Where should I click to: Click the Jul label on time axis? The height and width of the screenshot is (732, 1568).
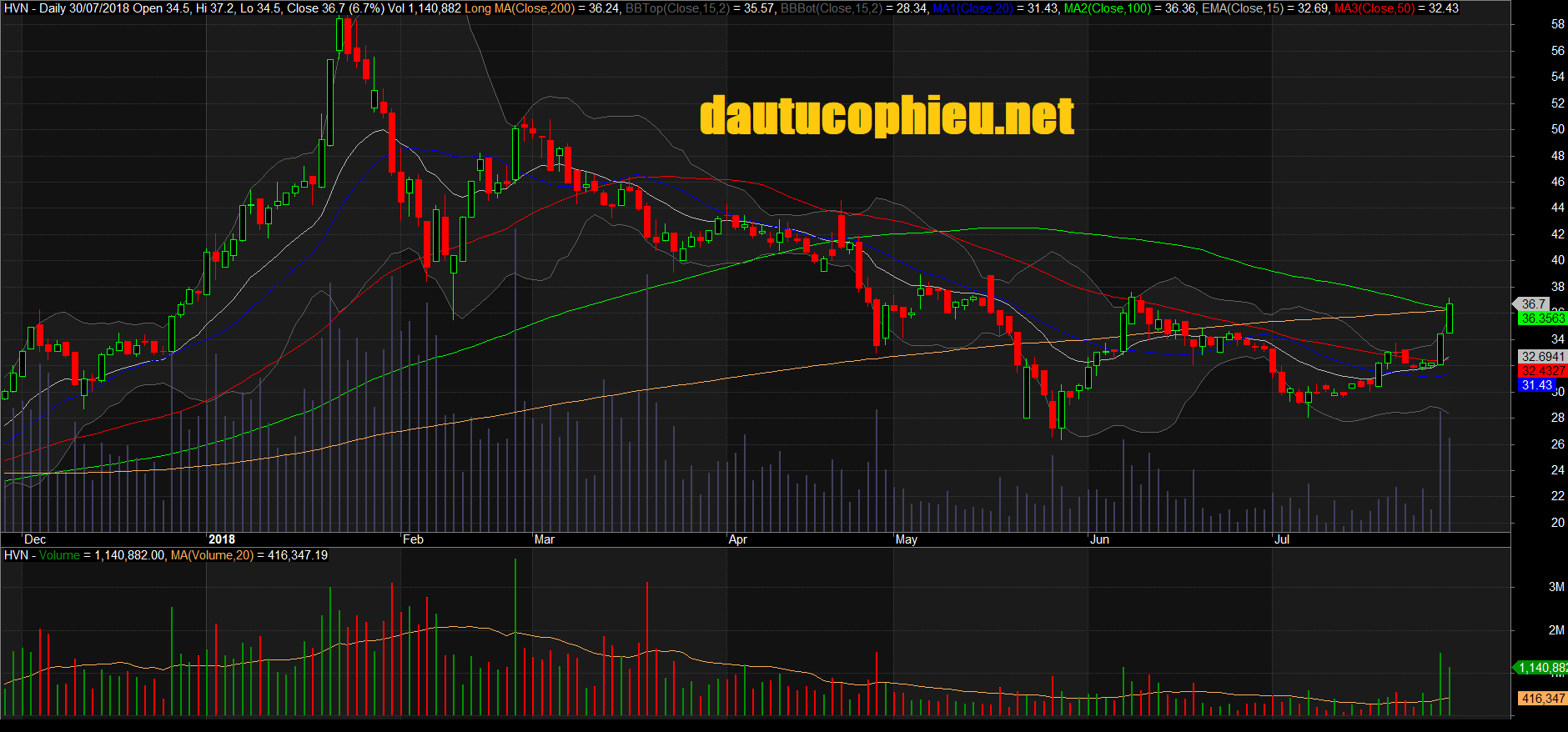pos(1281,539)
